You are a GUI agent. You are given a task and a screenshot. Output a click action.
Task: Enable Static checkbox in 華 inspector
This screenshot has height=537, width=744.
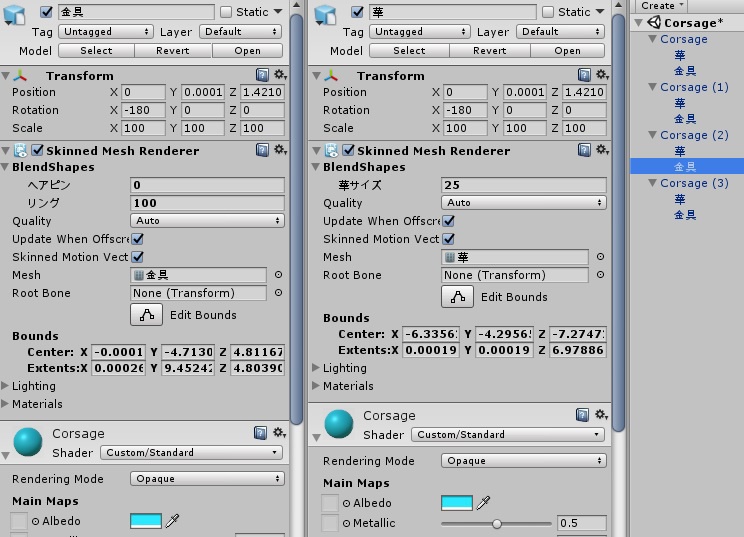(x=548, y=12)
